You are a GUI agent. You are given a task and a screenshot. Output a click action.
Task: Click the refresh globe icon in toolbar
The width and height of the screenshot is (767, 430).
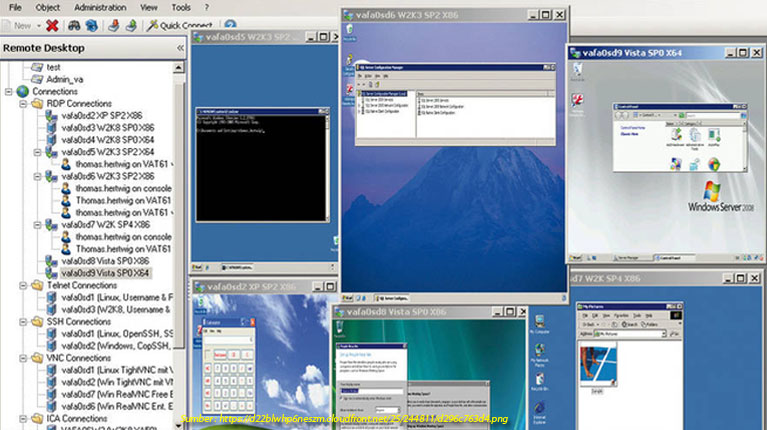pyautogui.click(x=92, y=25)
